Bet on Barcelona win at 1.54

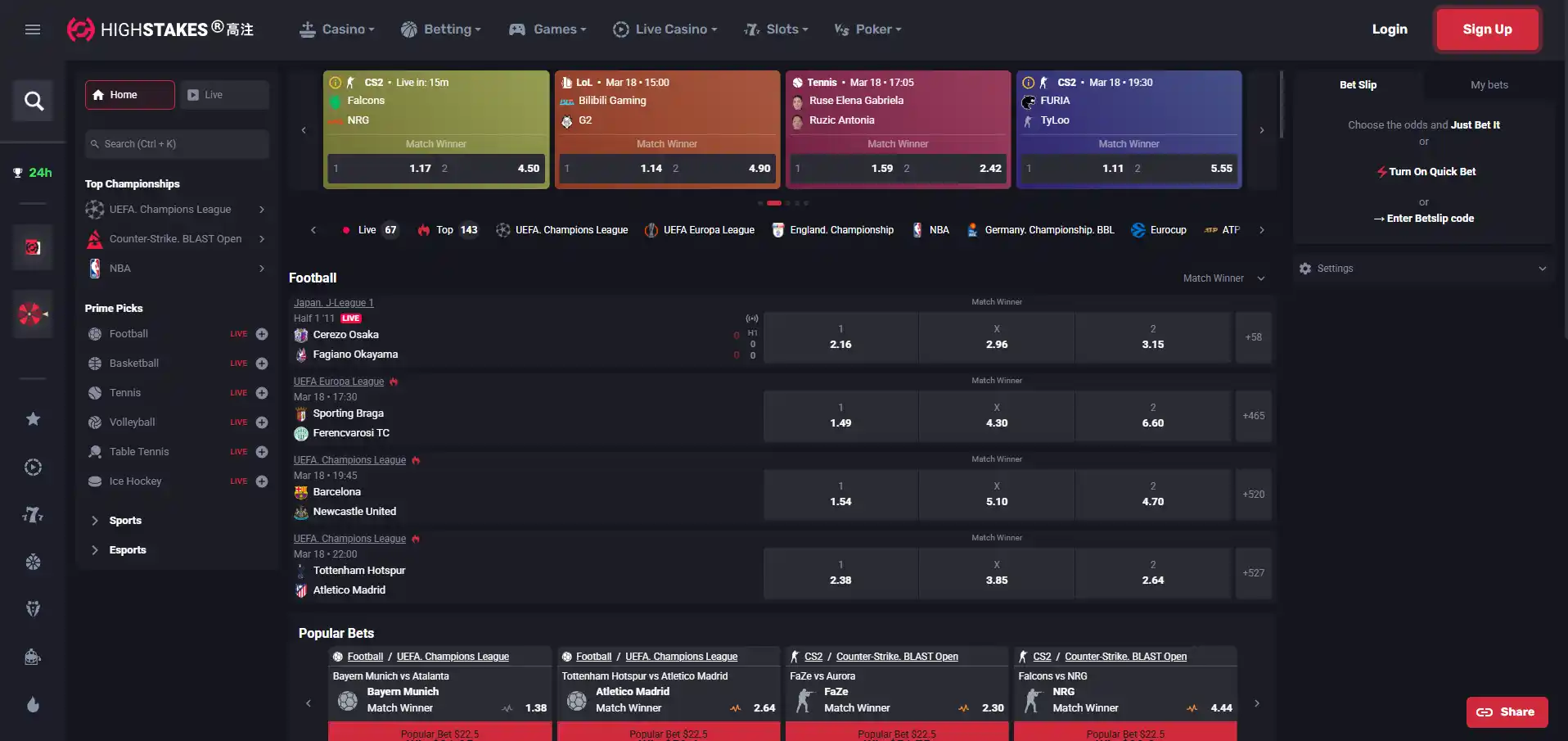pyautogui.click(x=840, y=495)
